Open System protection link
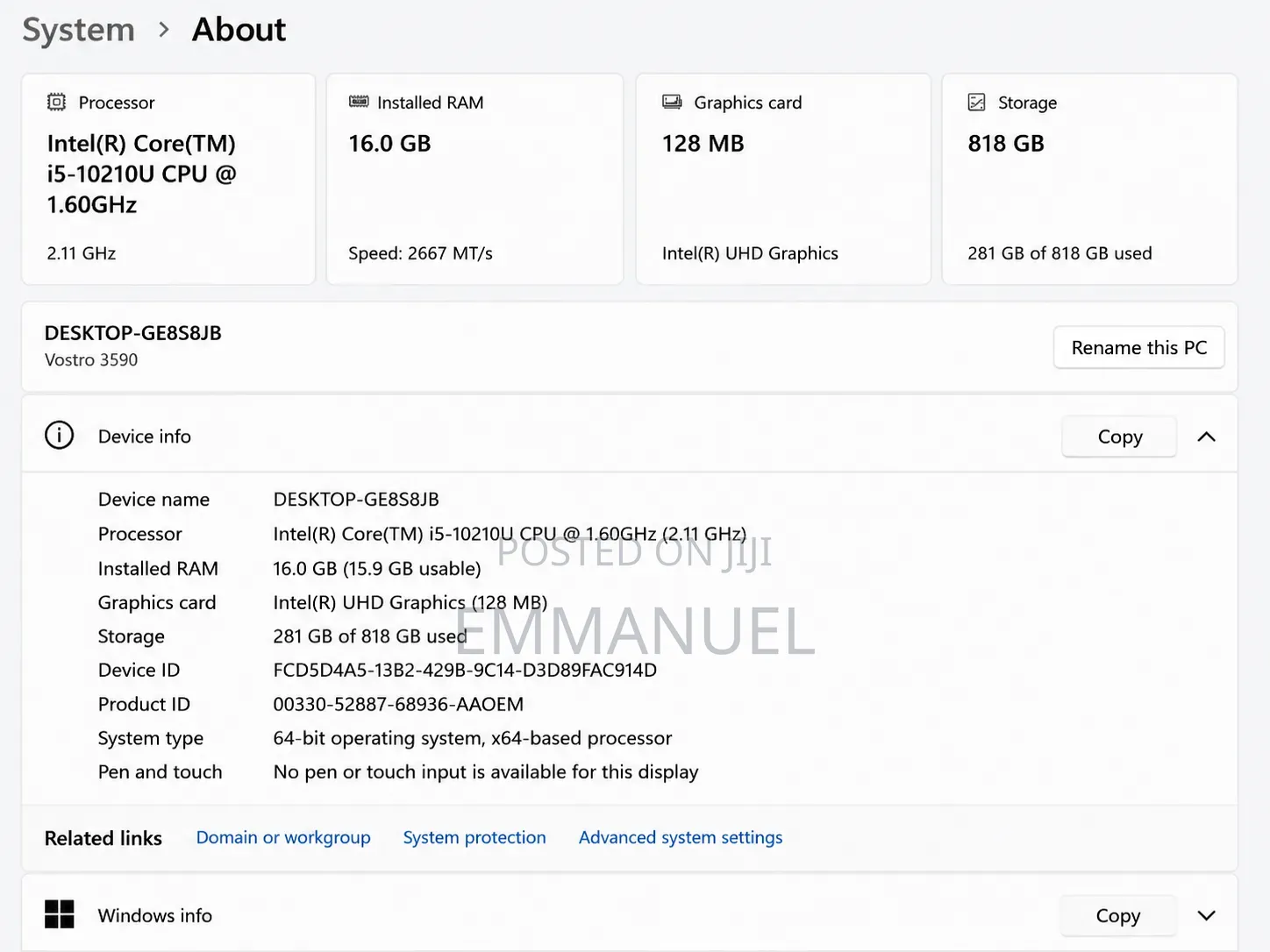Screen dimensions: 1270x952 474,837
